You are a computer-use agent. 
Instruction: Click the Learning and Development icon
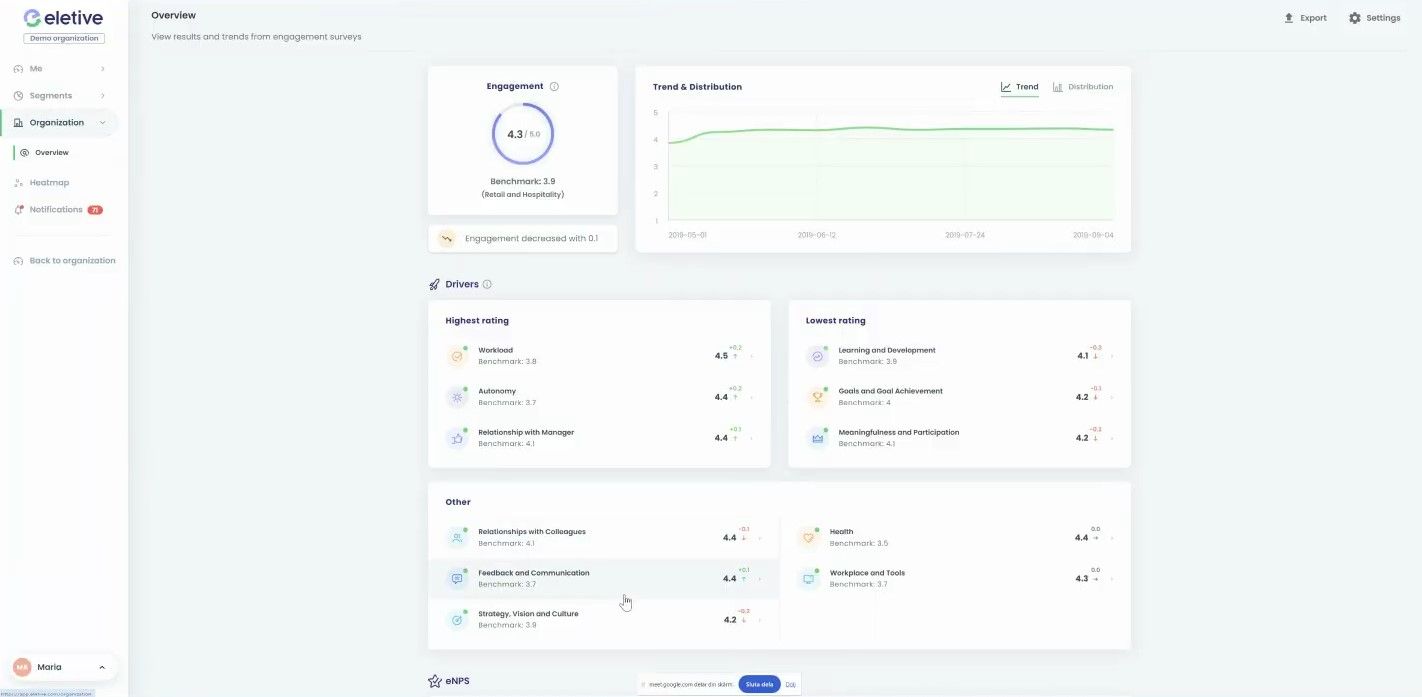click(817, 356)
